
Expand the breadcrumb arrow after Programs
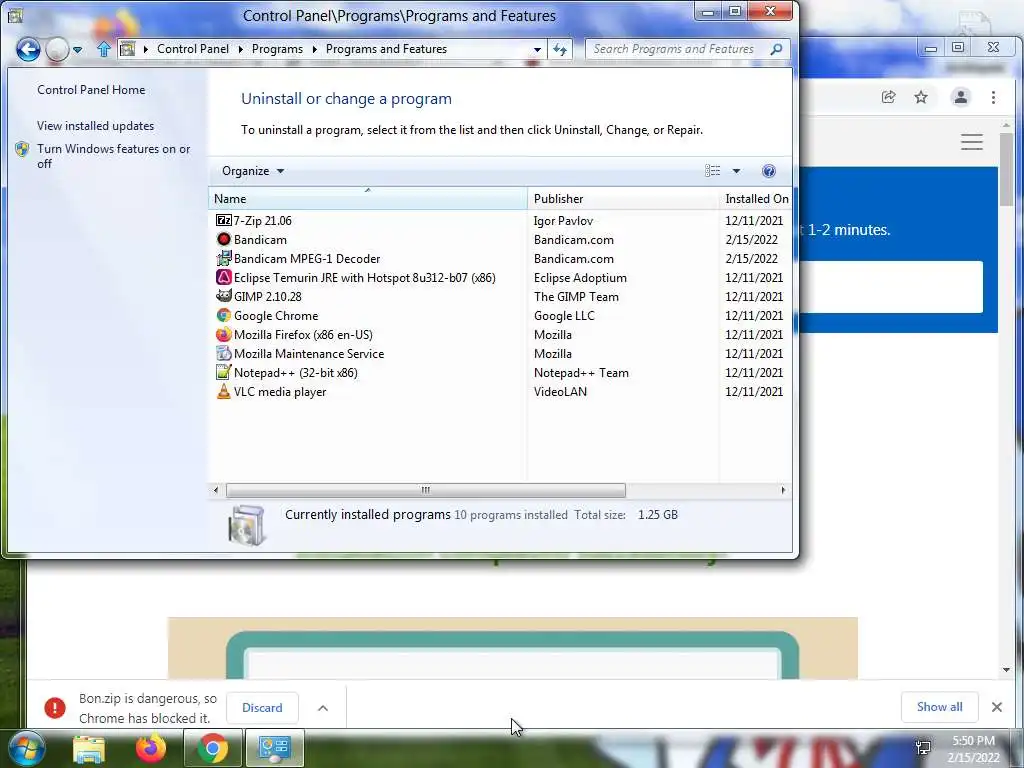tap(315, 50)
